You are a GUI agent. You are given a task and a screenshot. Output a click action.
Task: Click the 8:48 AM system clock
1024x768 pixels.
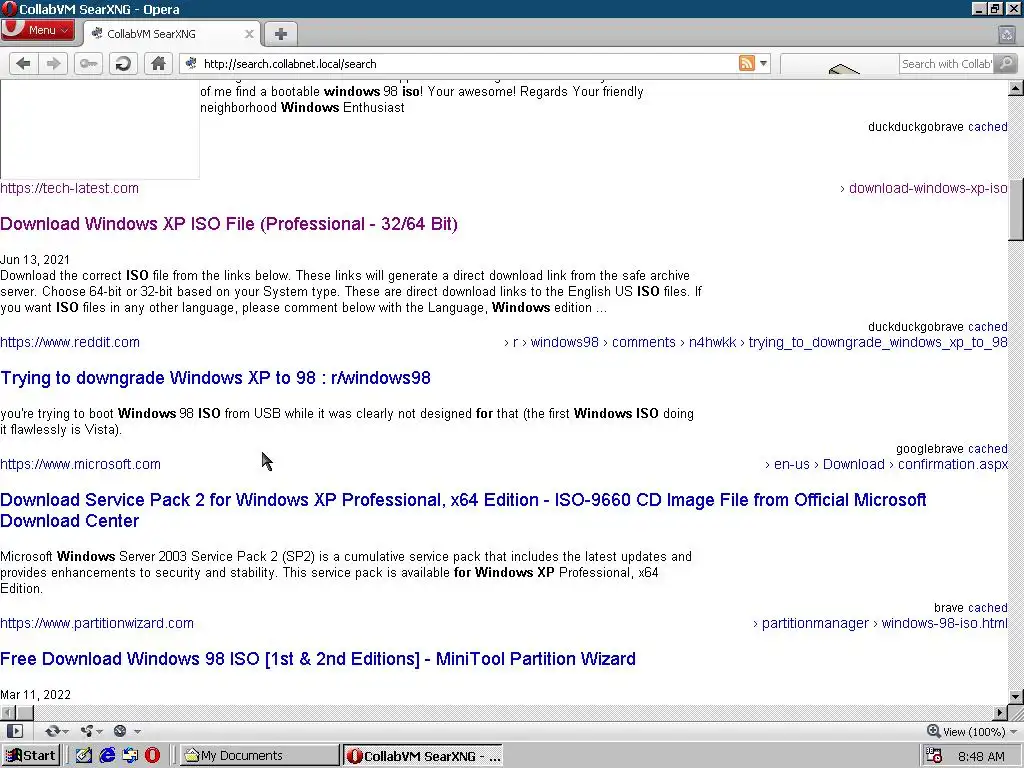981,756
